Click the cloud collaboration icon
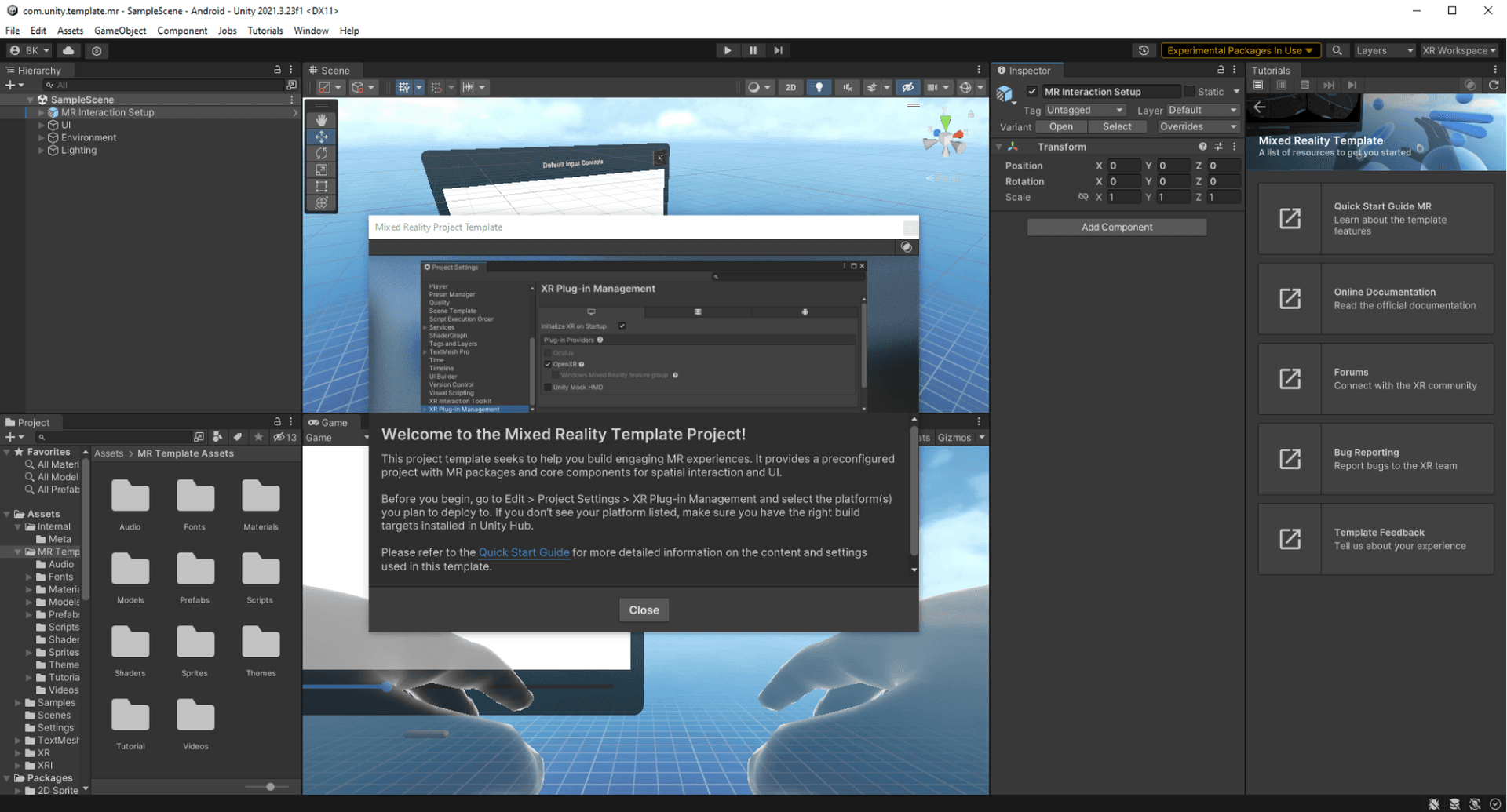This screenshot has height=812, width=1507. point(68,50)
